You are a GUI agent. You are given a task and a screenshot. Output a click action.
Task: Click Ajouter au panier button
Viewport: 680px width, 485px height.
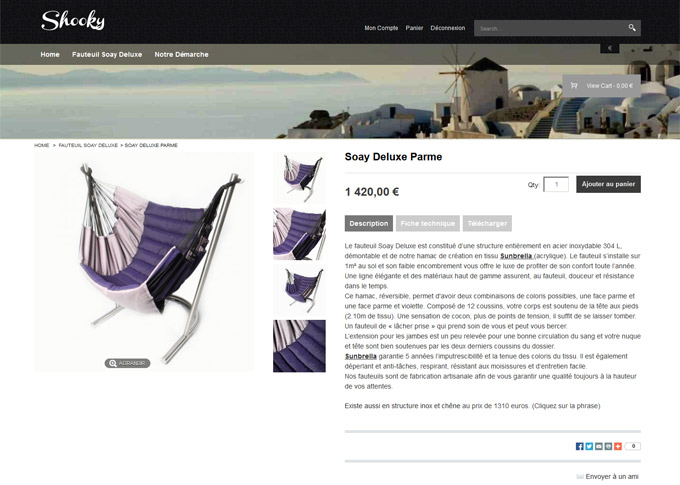(608, 184)
